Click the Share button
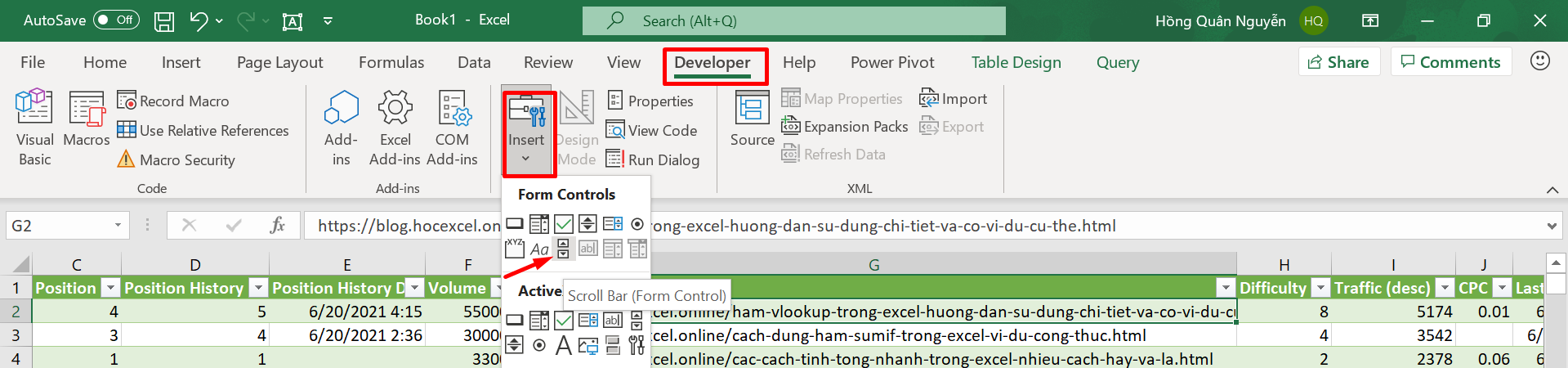1568x368 pixels. 1338,62
